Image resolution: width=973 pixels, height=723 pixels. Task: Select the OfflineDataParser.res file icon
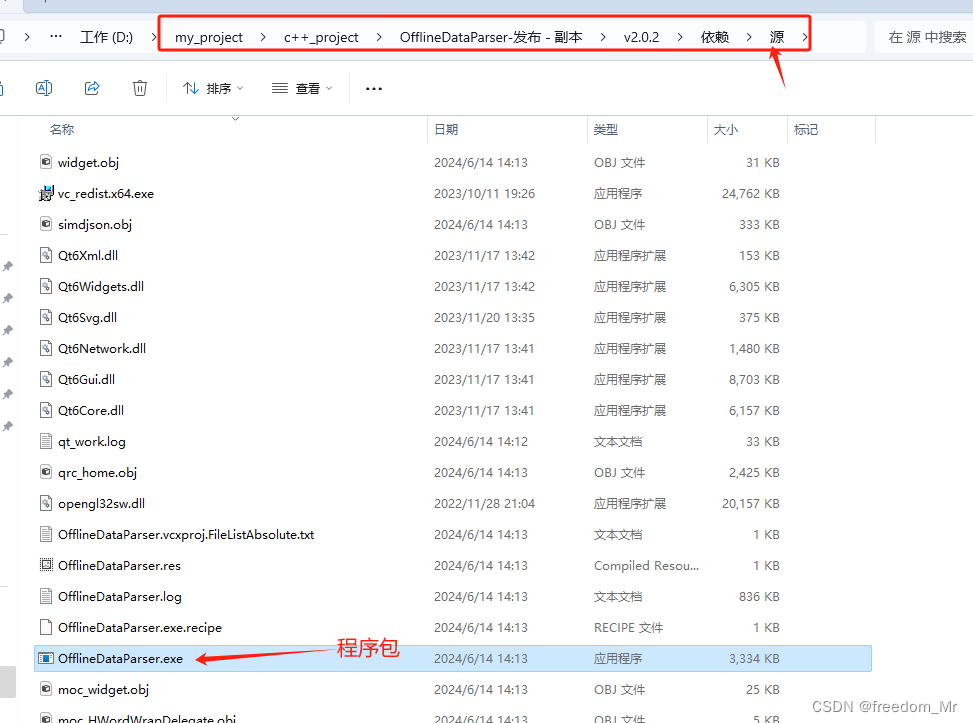point(46,565)
